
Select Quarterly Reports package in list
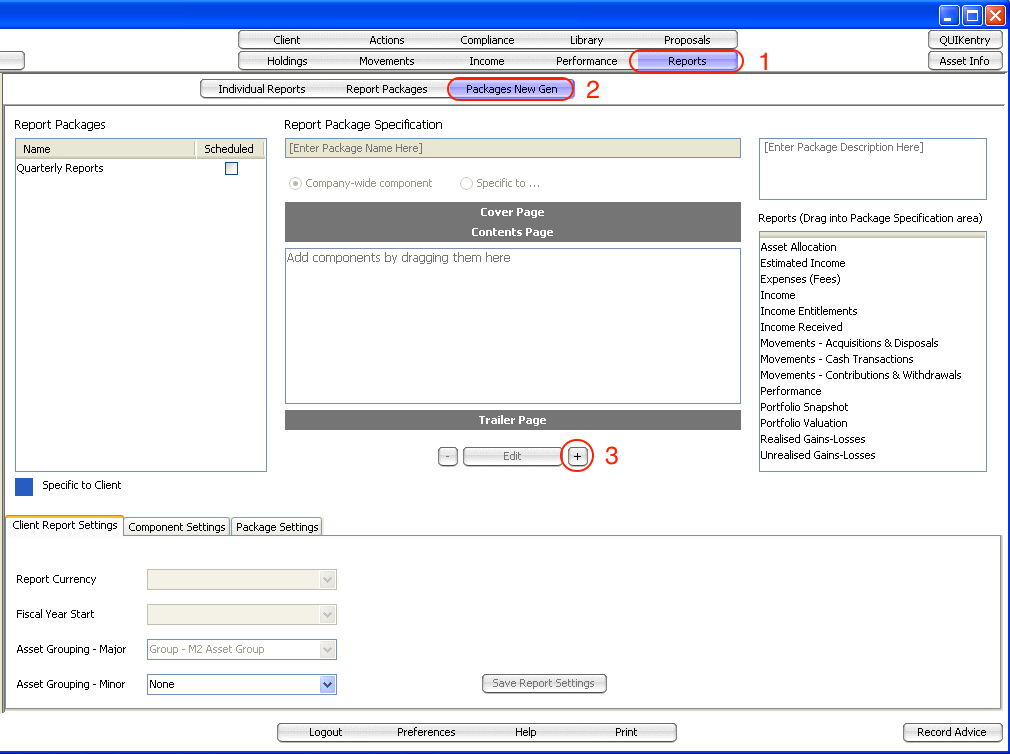click(x=60, y=169)
